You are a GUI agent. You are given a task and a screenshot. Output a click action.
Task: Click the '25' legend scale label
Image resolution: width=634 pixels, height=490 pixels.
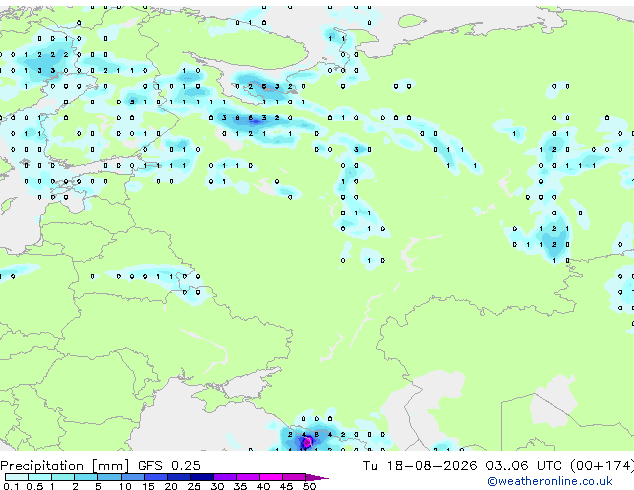click(x=194, y=486)
